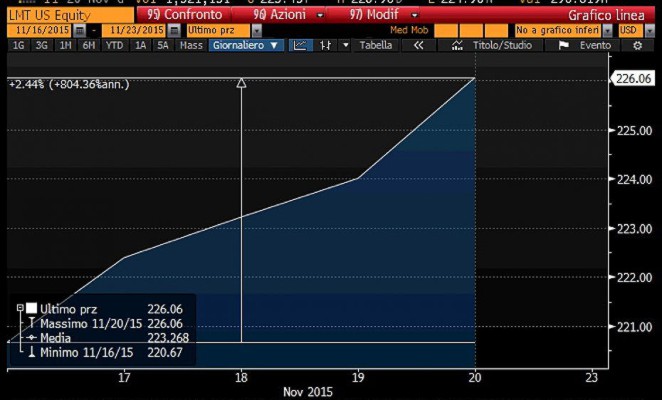Toggle the Ultimo prz white series box

point(32,308)
